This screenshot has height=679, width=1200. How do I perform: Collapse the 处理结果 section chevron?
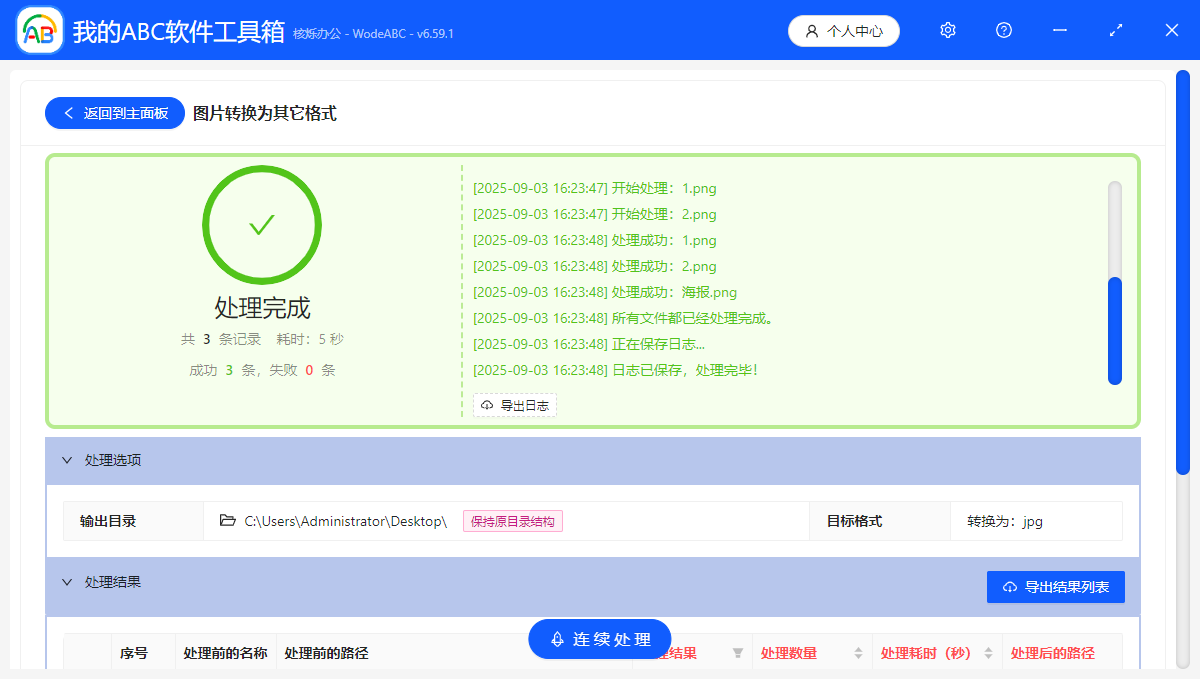(x=67, y=581)
